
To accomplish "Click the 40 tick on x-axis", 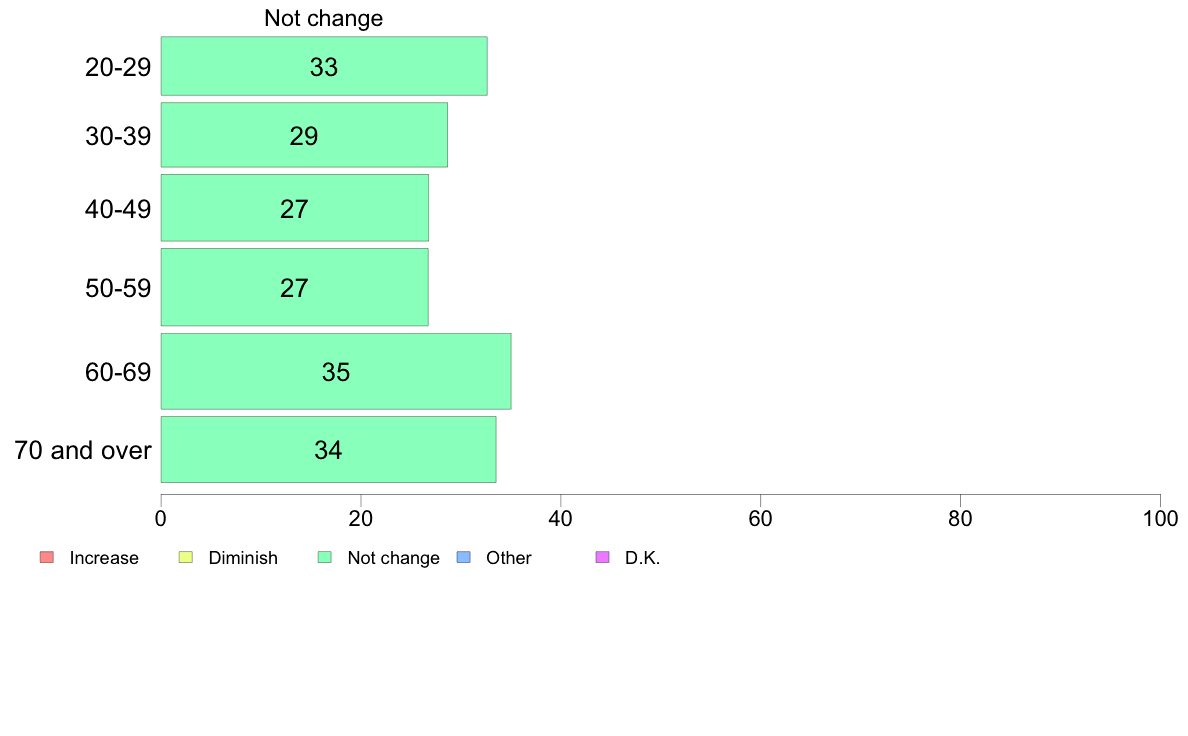I will [x=561, y=518].
